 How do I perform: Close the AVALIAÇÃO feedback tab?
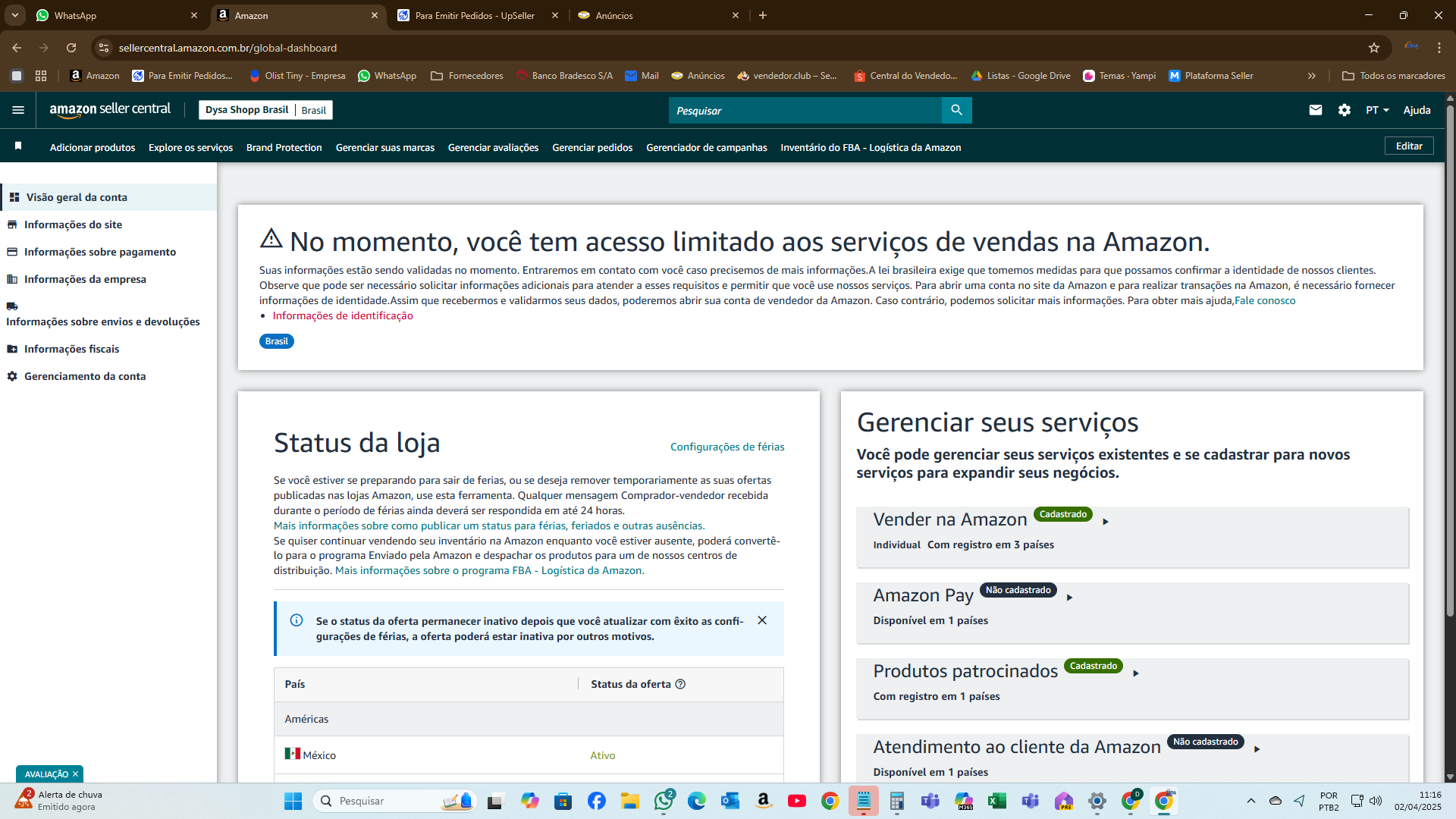tap(75, 774)
